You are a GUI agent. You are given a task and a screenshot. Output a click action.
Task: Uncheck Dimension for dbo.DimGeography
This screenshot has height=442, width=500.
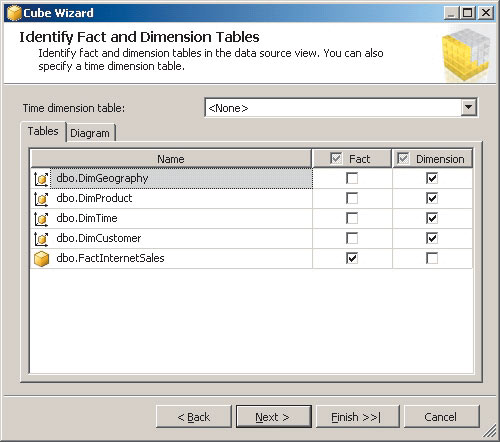[x=432, y=178]
